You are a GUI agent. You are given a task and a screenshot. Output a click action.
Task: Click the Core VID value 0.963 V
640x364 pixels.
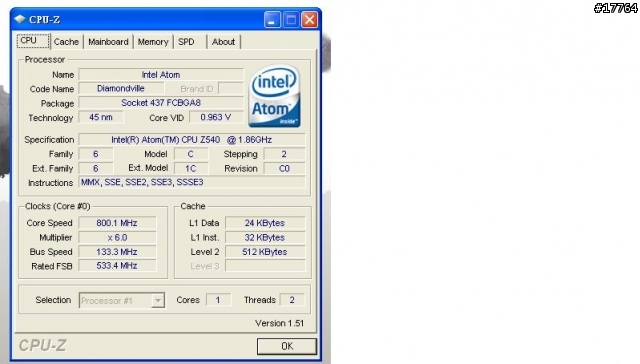(x=216, y=118)
